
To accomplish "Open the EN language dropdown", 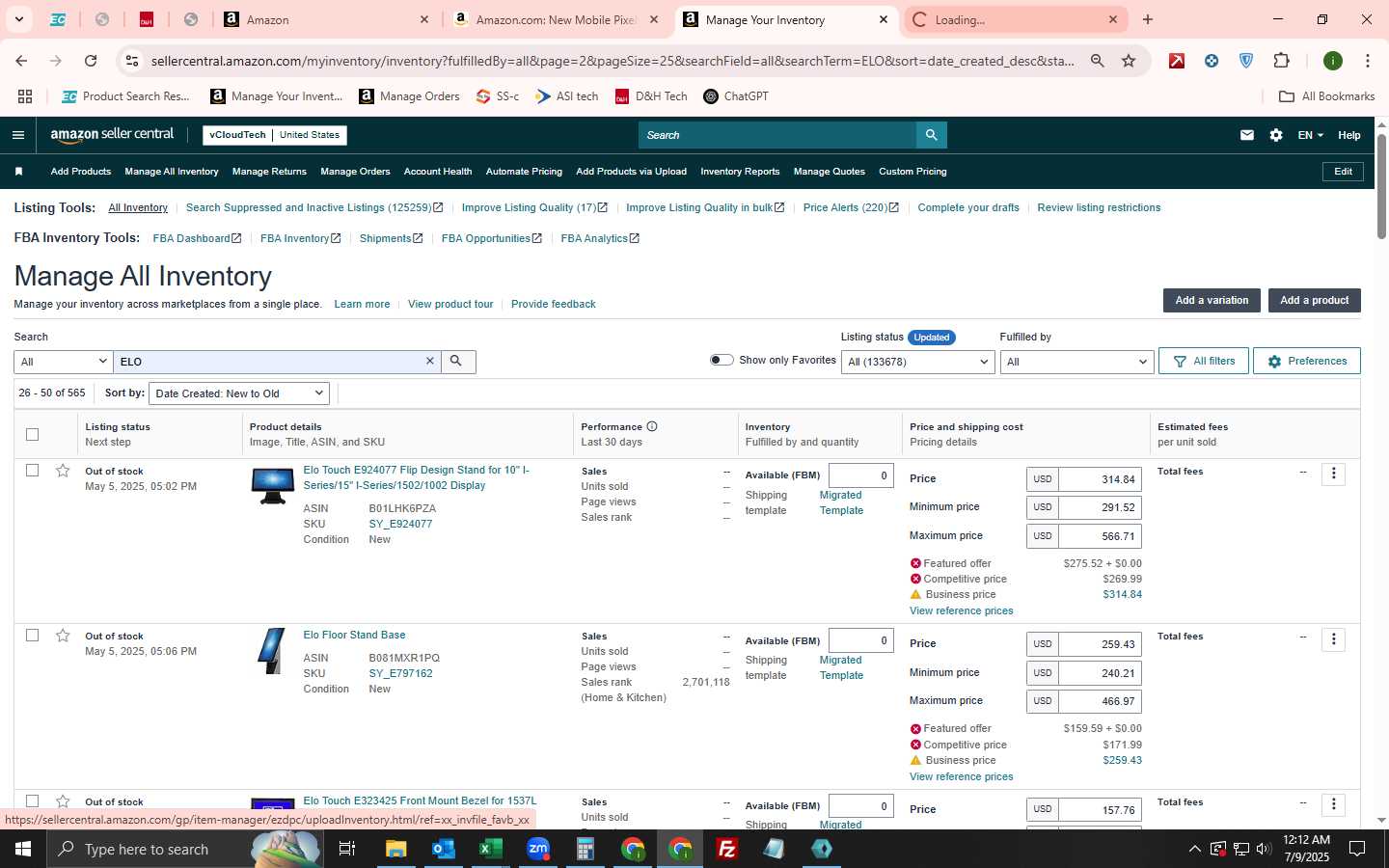I will point(1310,135).
